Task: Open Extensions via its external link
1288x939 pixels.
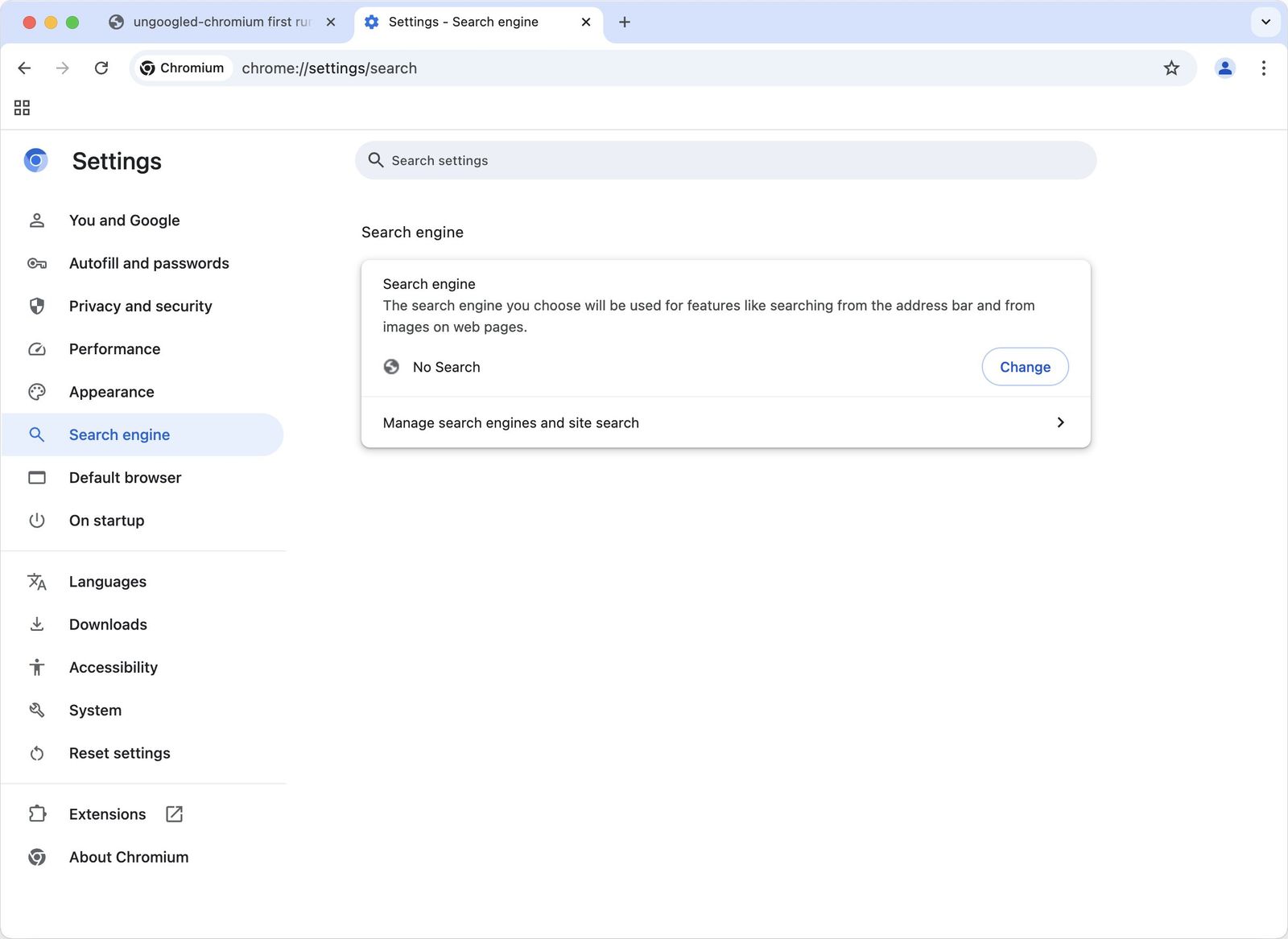Action: click(175, 813)
